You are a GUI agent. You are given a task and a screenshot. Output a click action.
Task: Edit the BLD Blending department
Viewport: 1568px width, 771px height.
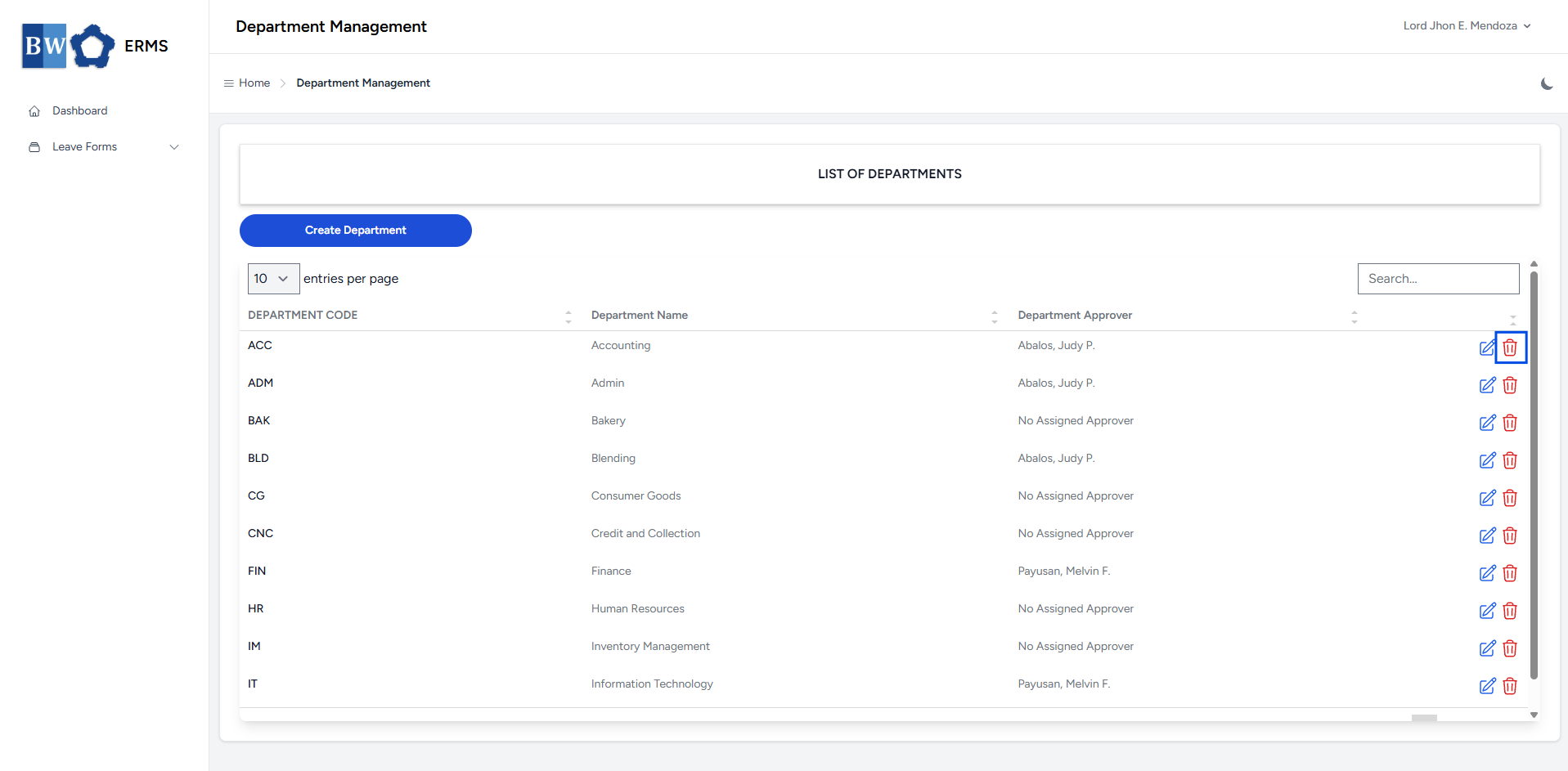coord(1487,460)
